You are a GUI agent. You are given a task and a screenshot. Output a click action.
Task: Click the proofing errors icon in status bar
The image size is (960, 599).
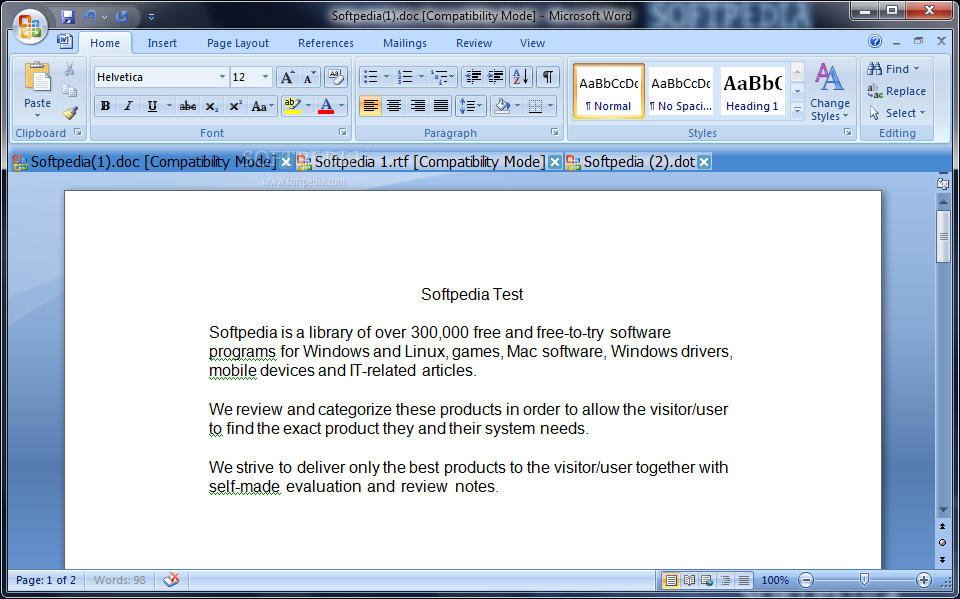tap(171, 579)
